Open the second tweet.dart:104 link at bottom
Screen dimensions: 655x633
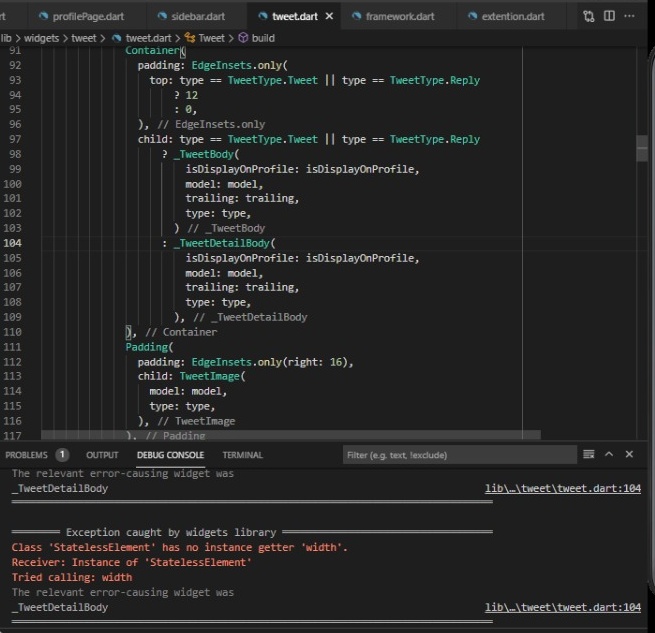click(x=563, y=607)
